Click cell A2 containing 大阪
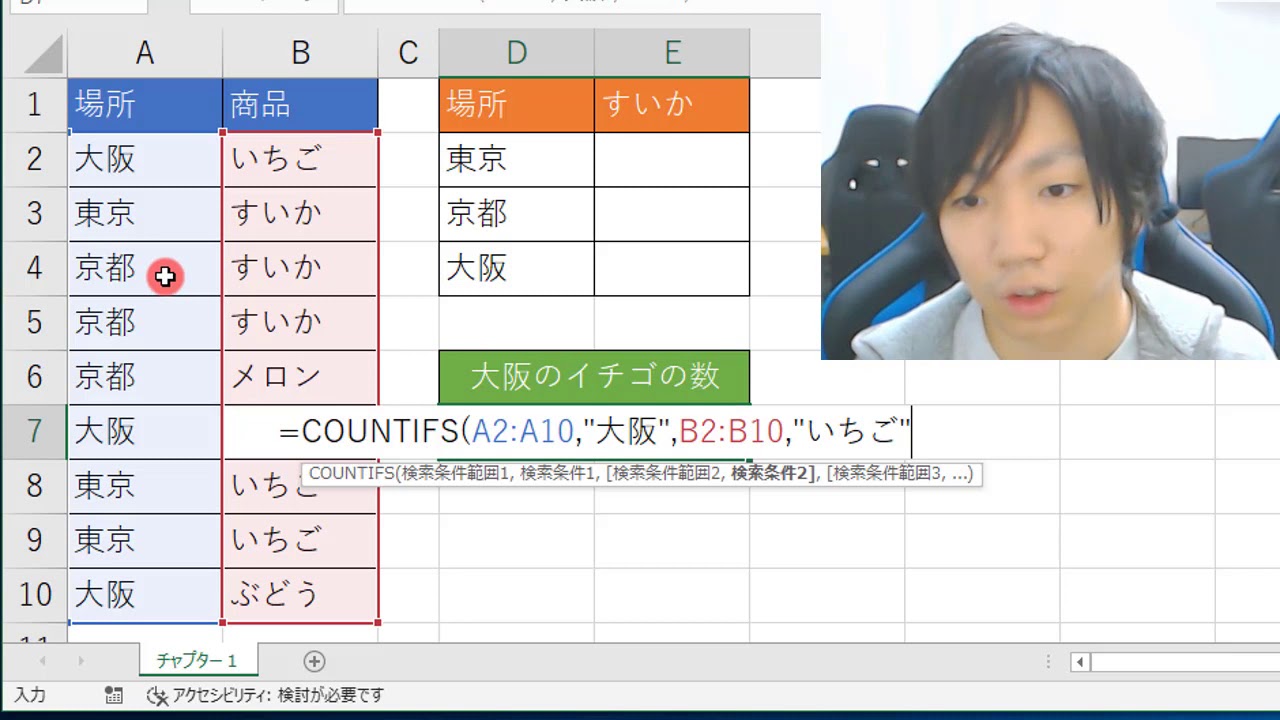 click(x=145, y=159)
